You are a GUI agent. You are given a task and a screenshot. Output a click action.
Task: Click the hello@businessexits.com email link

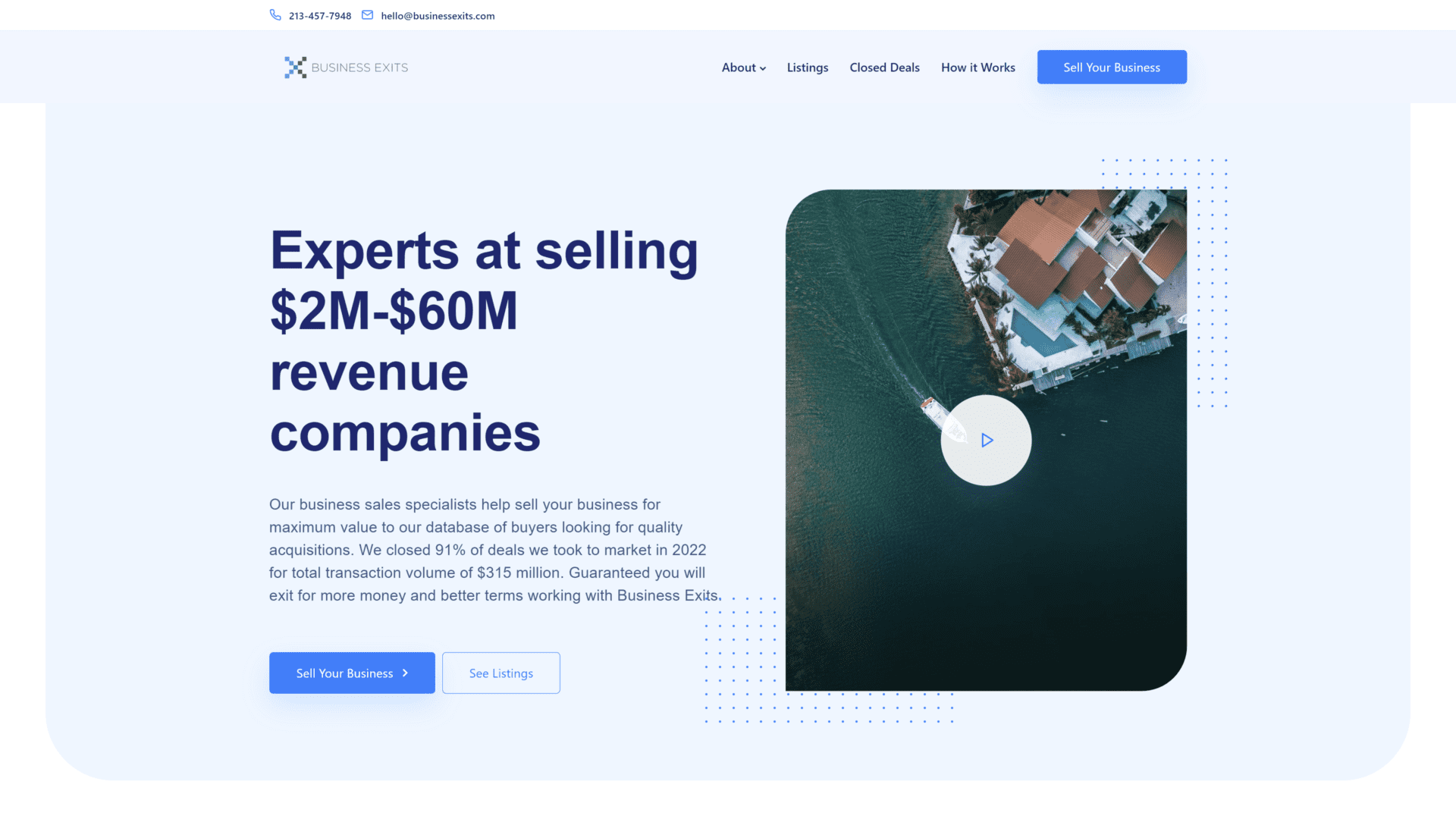click(438, 15)
